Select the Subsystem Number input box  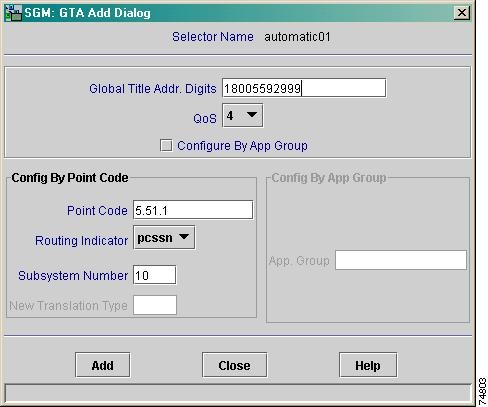155,275
